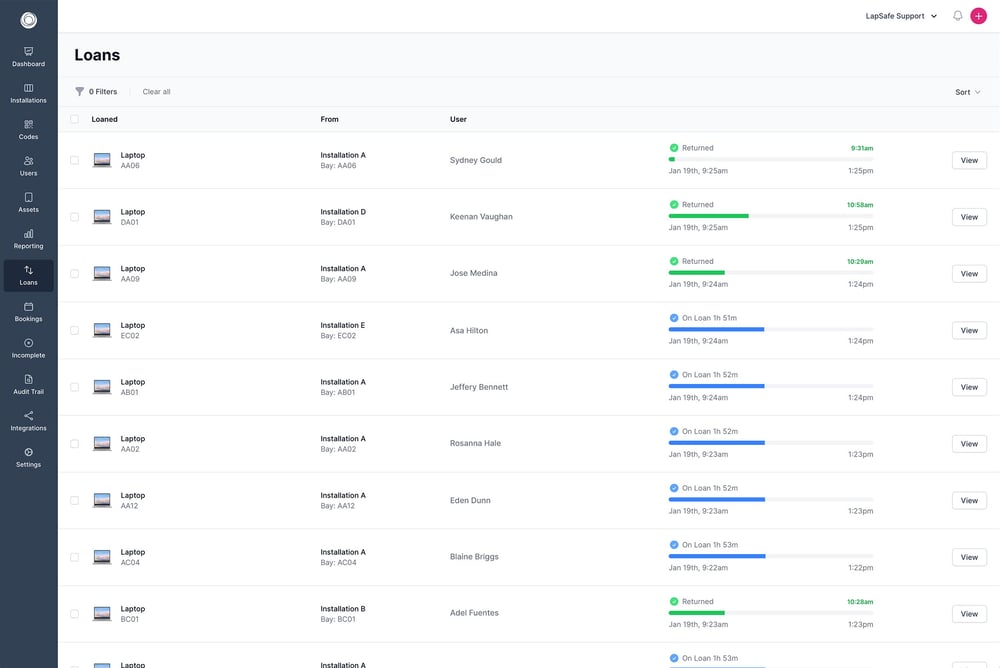Open the Dashboard from the sidebar
The height and width of the screenshot is (668, 1000).
tap(28, 57)
